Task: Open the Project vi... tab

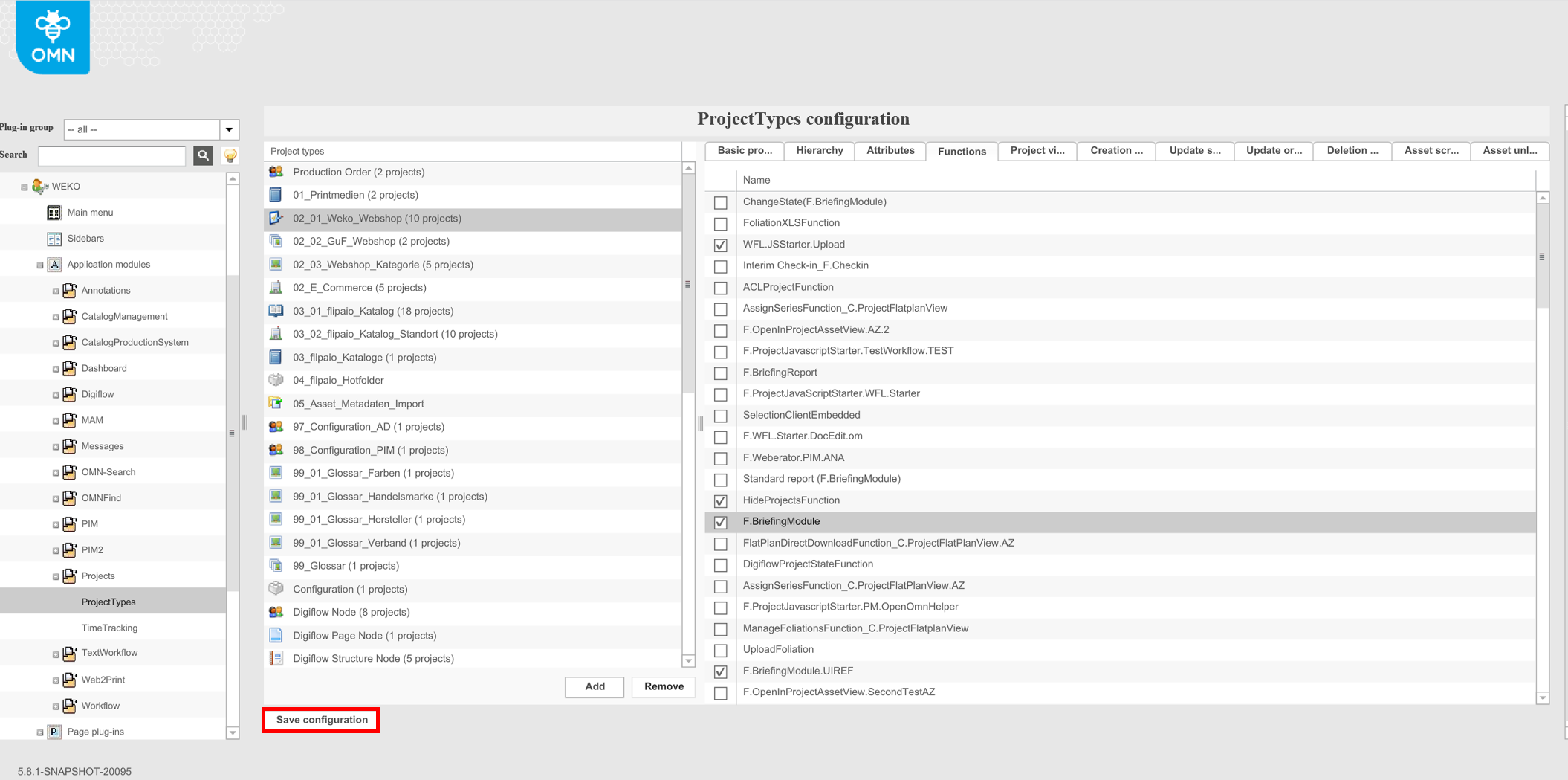Action: coord(1037,151)
